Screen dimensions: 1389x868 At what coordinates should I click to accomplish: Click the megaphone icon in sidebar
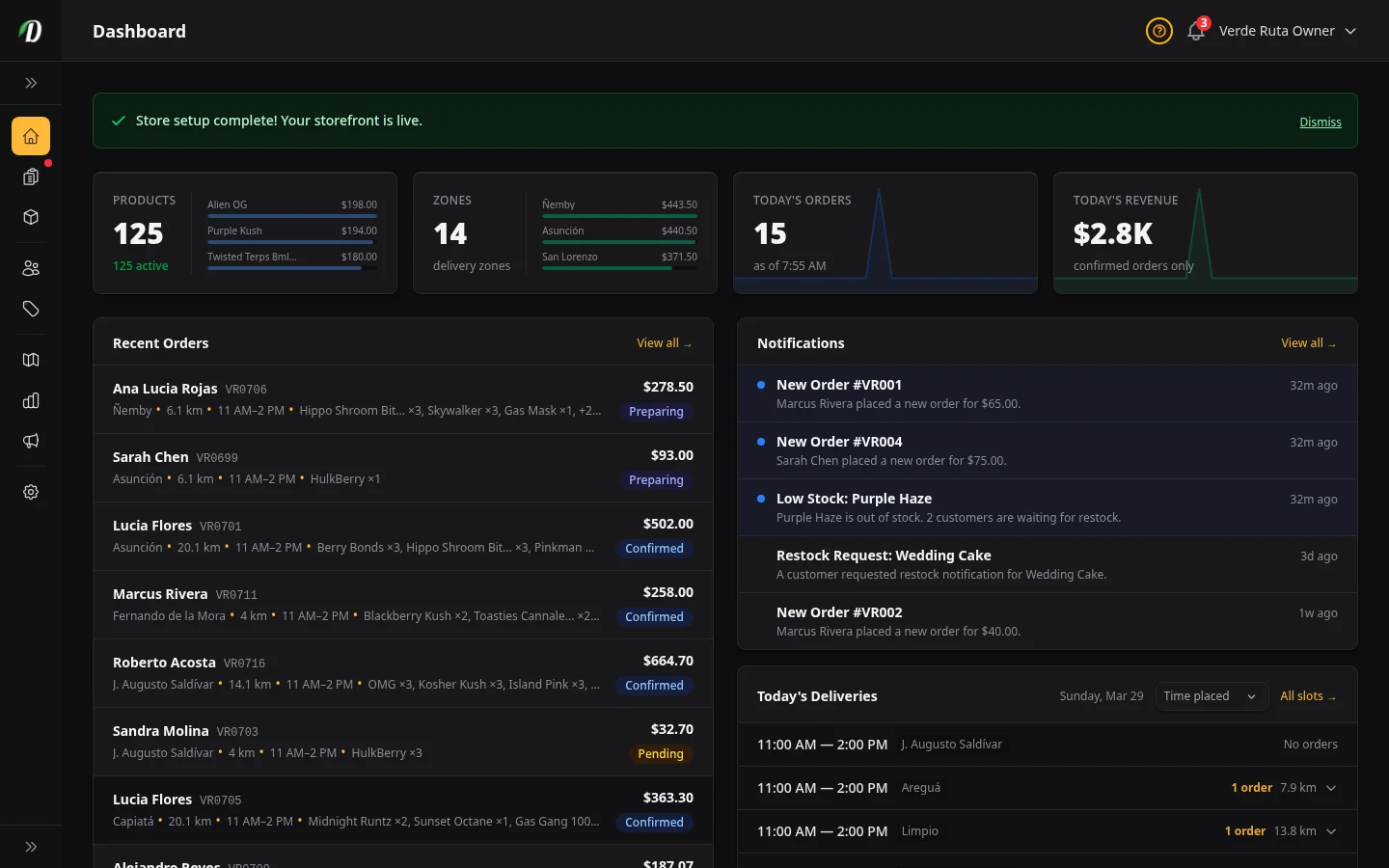[x=31, y=441]
